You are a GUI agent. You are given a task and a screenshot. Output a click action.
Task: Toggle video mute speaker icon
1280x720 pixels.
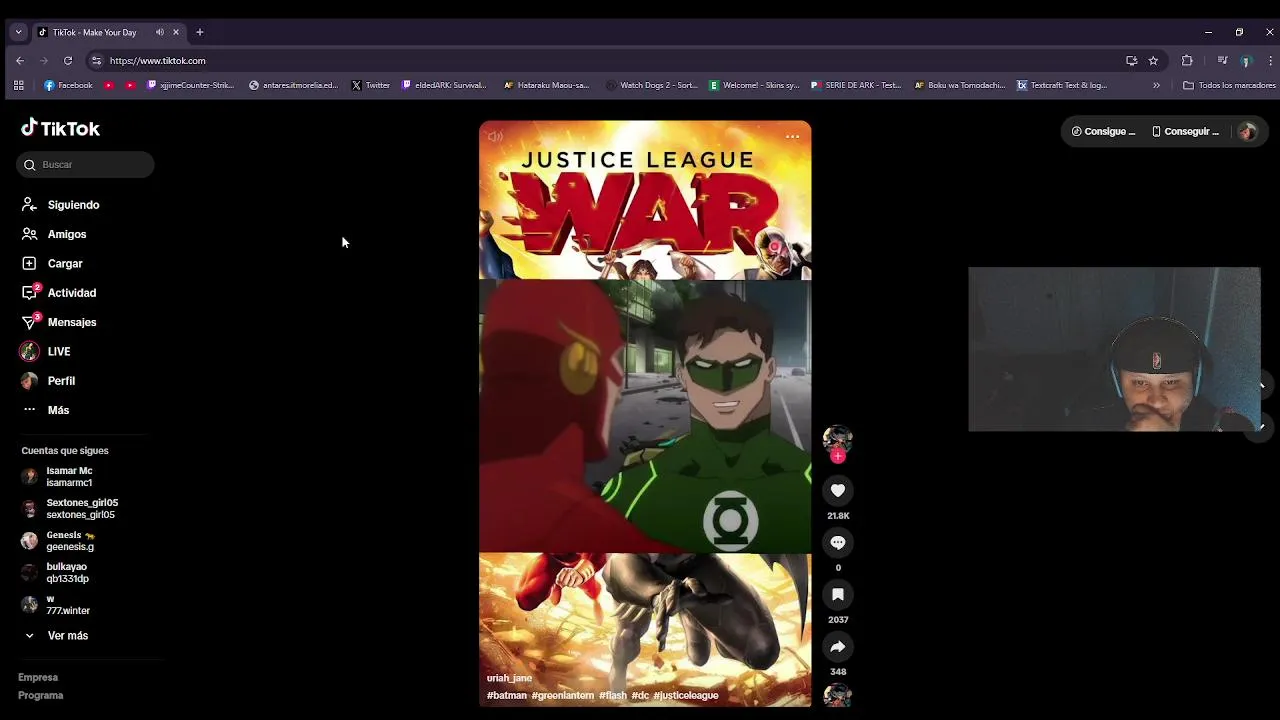[495, 137]
